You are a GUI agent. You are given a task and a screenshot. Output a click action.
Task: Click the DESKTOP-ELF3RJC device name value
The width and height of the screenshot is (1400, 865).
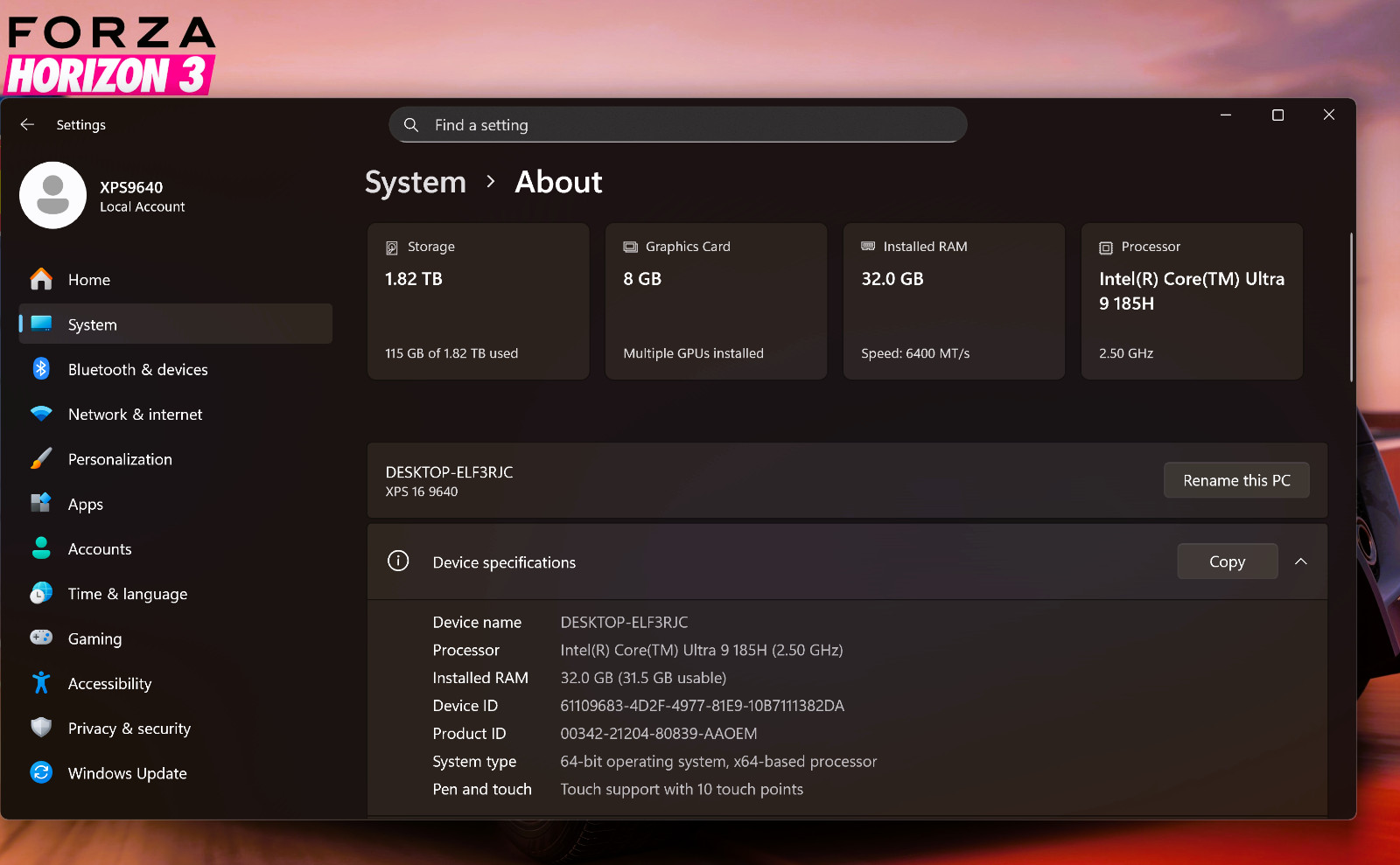[x=624, y=622]
